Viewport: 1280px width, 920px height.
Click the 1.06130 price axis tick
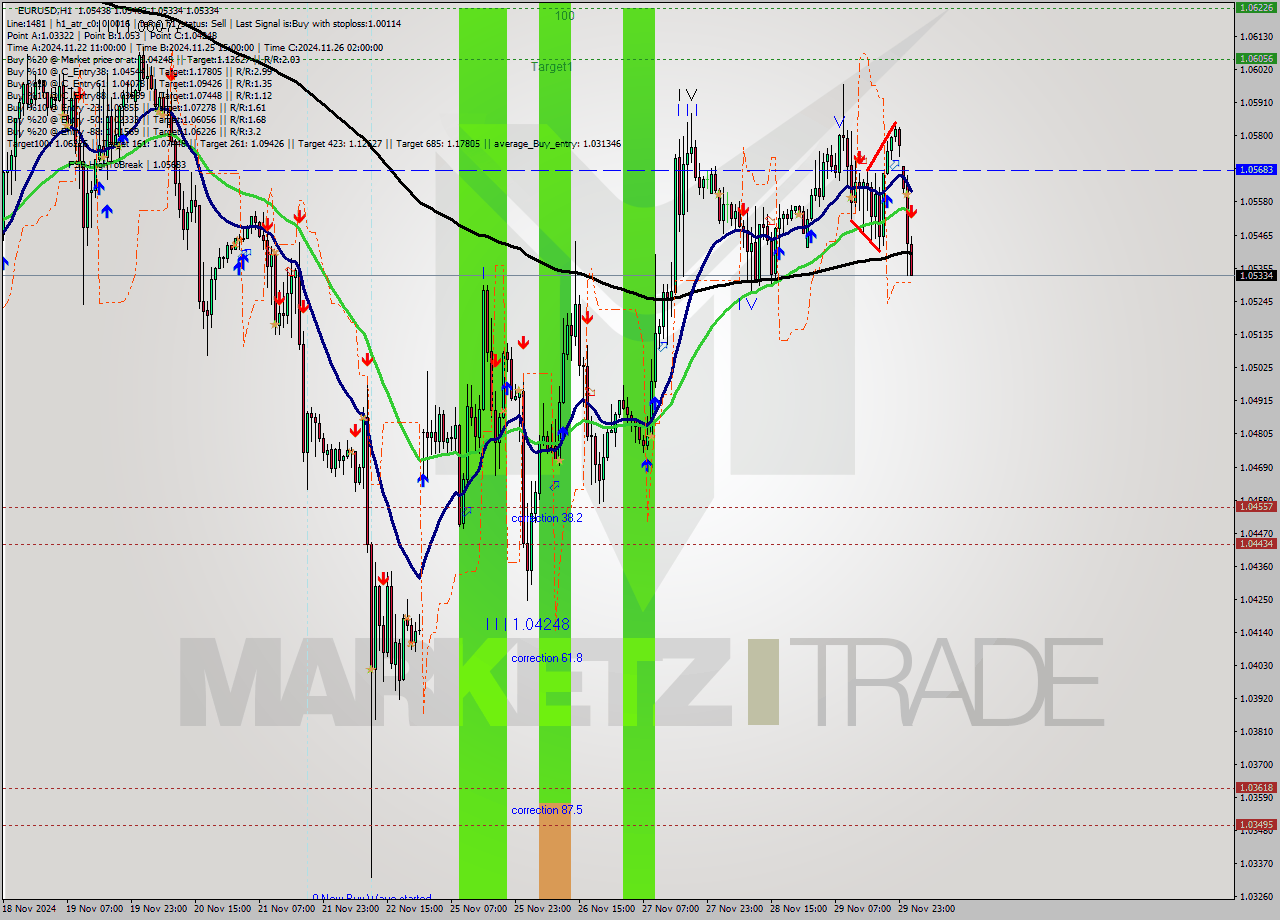[x=1256, y=36]
